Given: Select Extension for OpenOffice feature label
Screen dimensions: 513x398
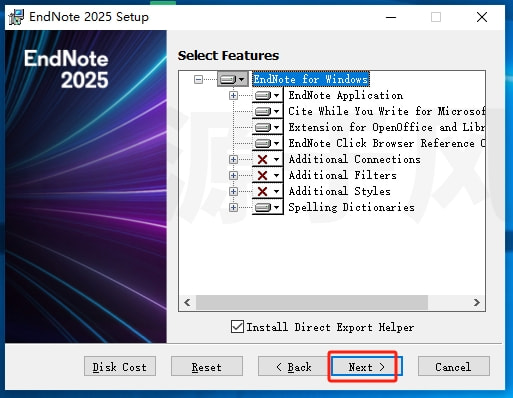Looking at the screenshot, I should click(x=386, y=127).
